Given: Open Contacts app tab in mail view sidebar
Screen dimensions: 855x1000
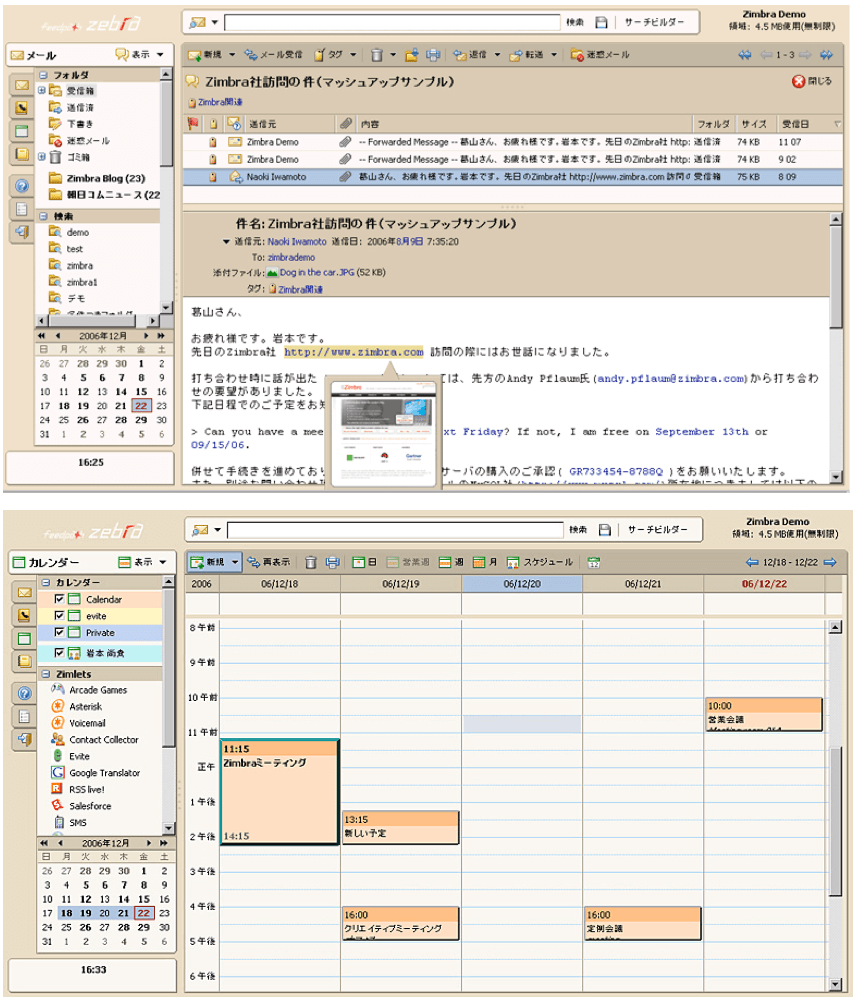Looking at the screenshot, I should (x=22, y=108).
